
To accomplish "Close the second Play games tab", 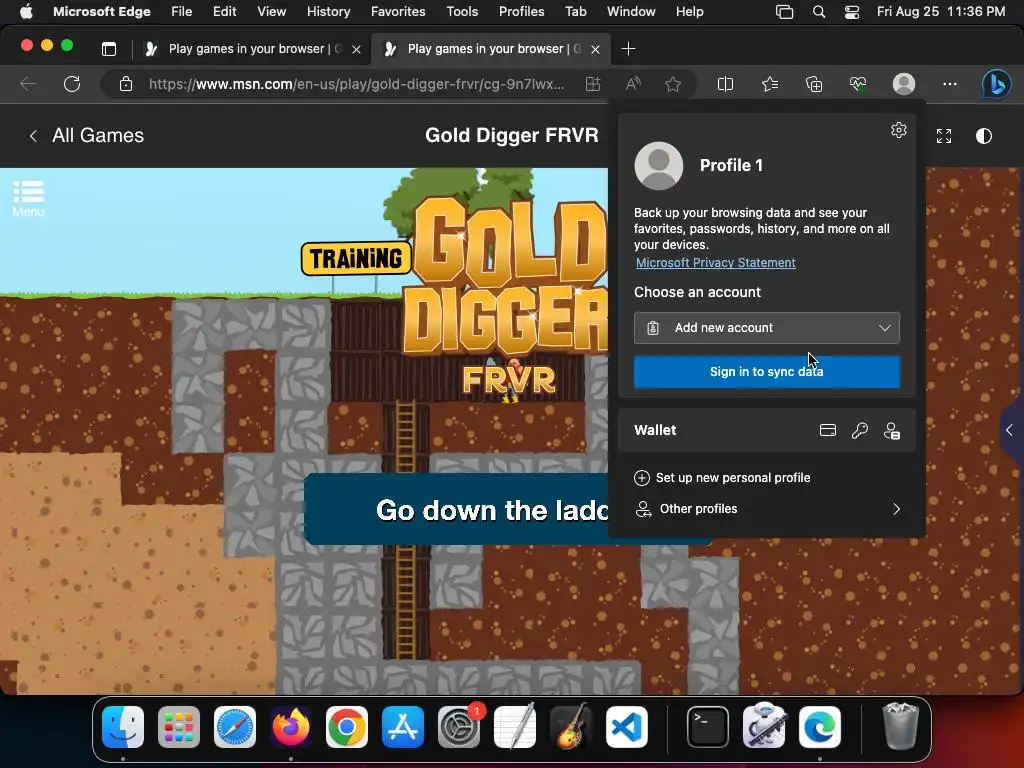I will (x=596, y=50).
